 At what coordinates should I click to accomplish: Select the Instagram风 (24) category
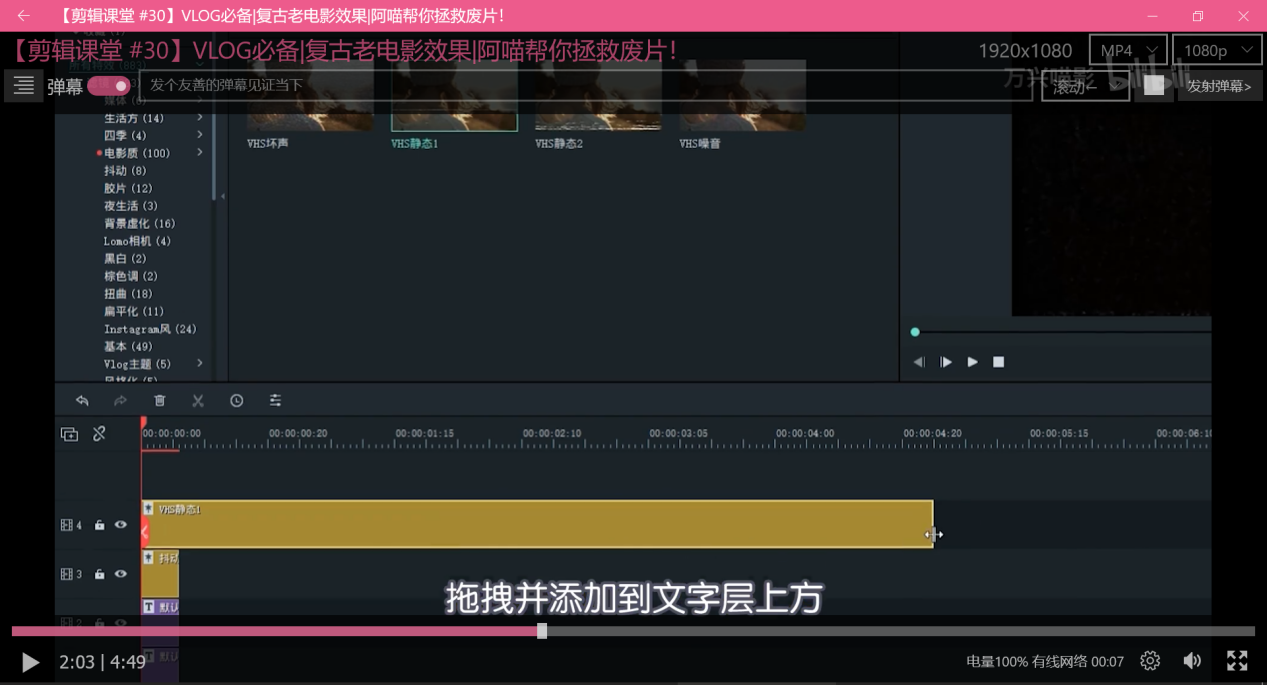(150, 329)
